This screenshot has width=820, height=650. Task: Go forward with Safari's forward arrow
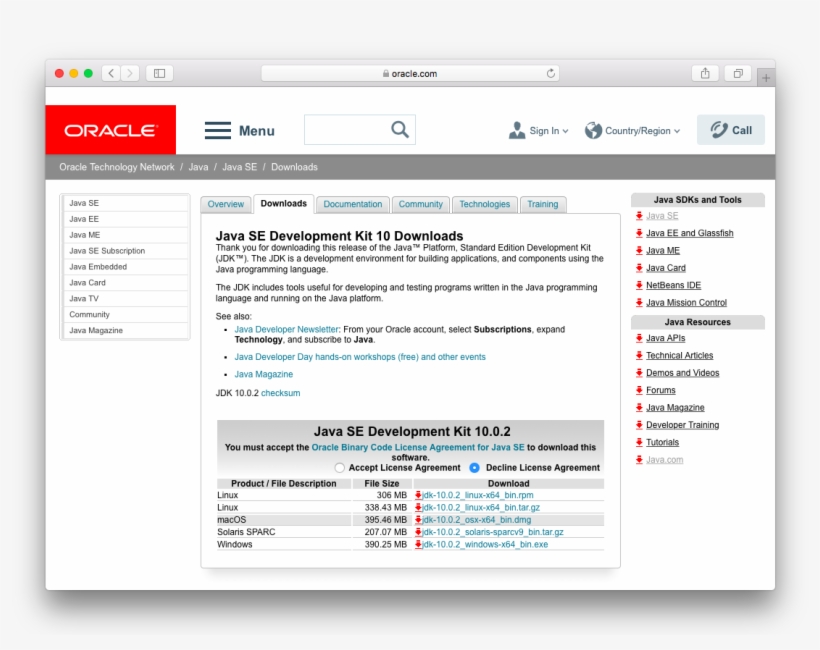pos(130,73)
